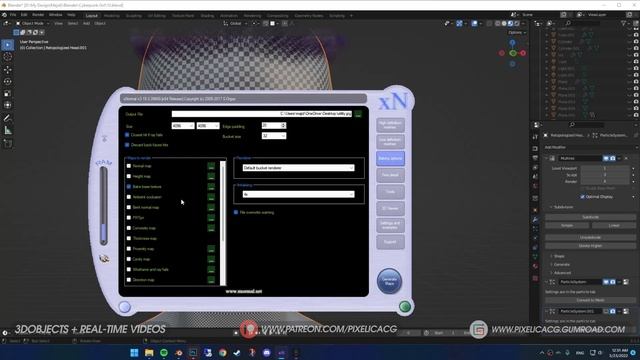Expand the Shape section in Multires modifier
Viewport: 640px width, 360px height.
pyautogui.click(x=559, y=256)
